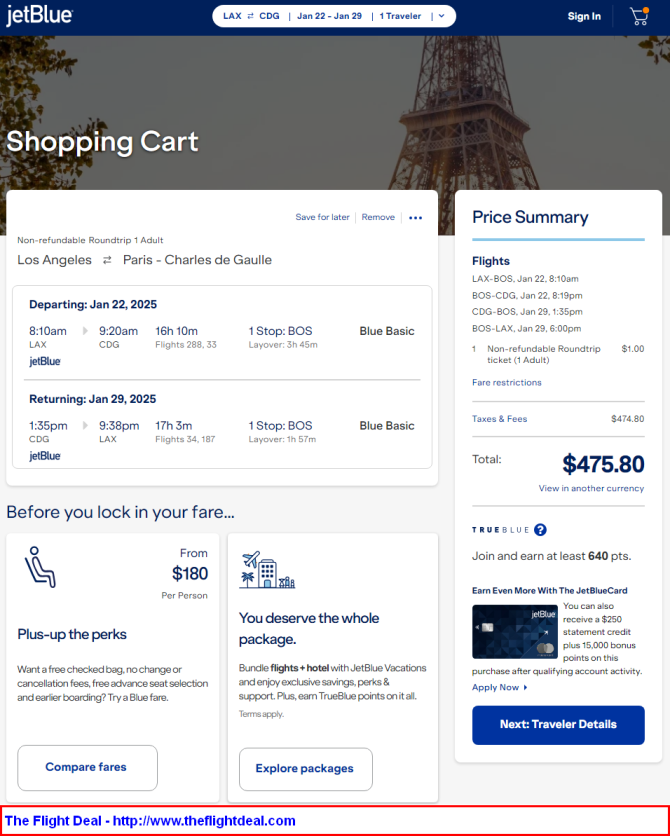
Task: Click the Apply Now arrow link
Action: 499,687
